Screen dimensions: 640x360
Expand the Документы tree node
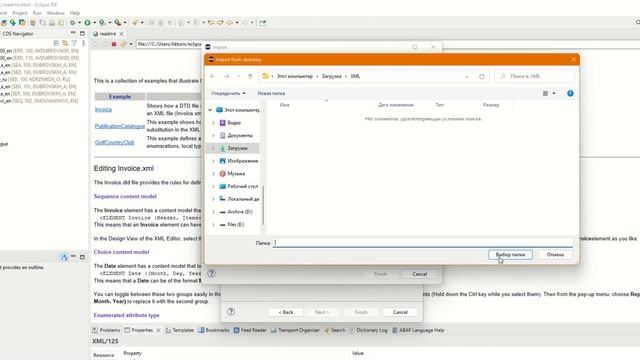(213, 136)
